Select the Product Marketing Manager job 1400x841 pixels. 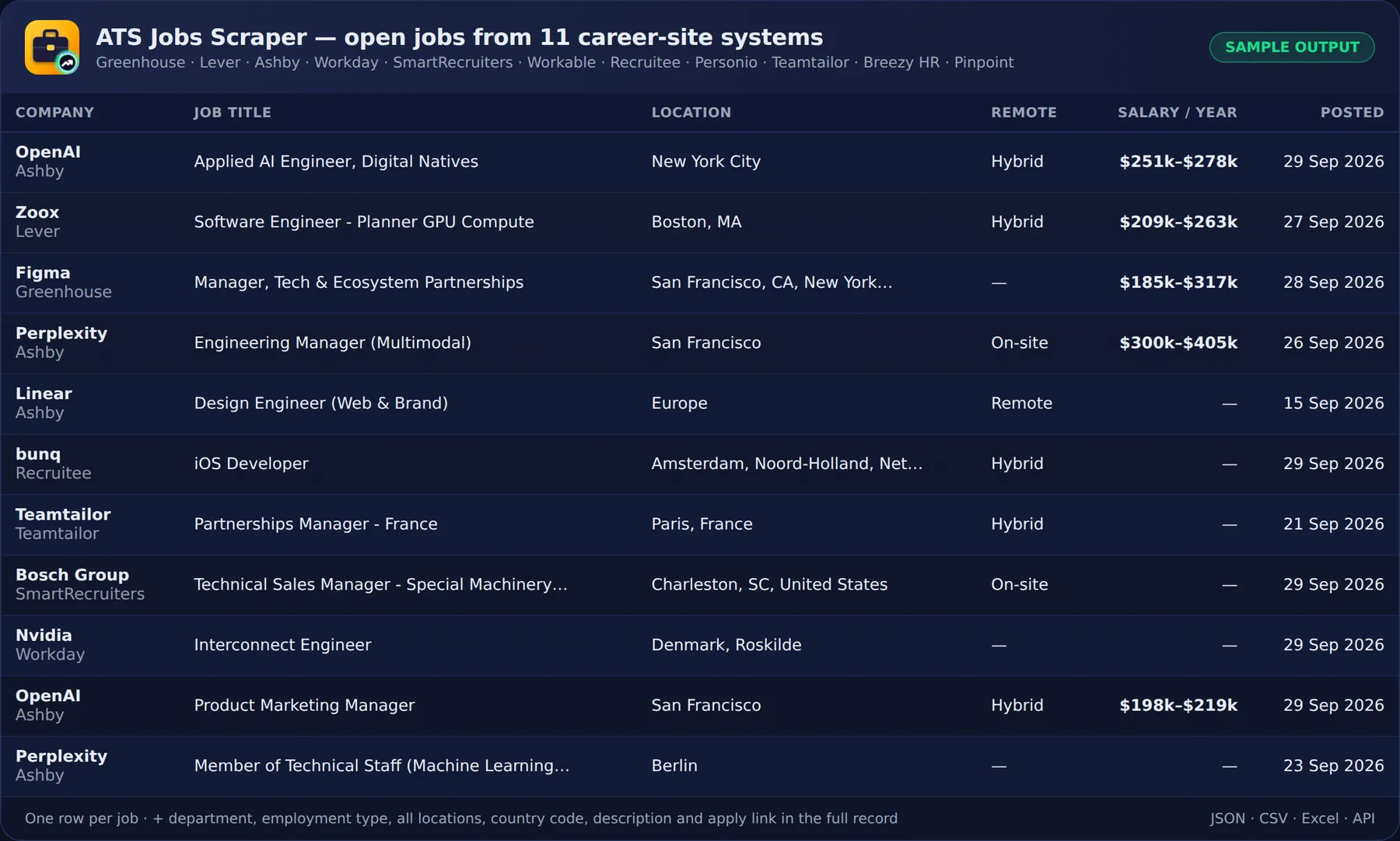[x=304, y=706]
